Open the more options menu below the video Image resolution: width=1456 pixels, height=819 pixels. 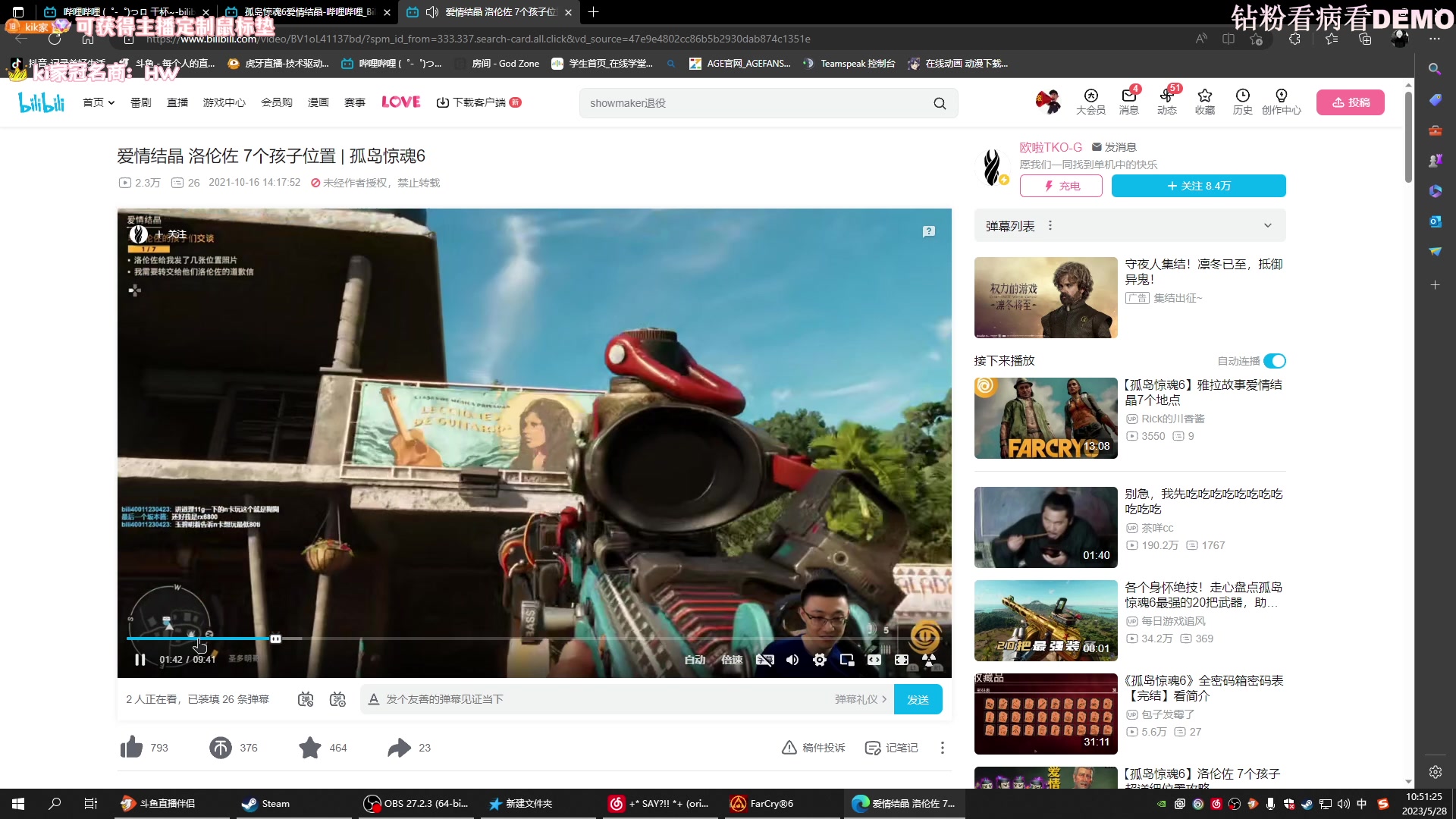click(x=943, y=748)
